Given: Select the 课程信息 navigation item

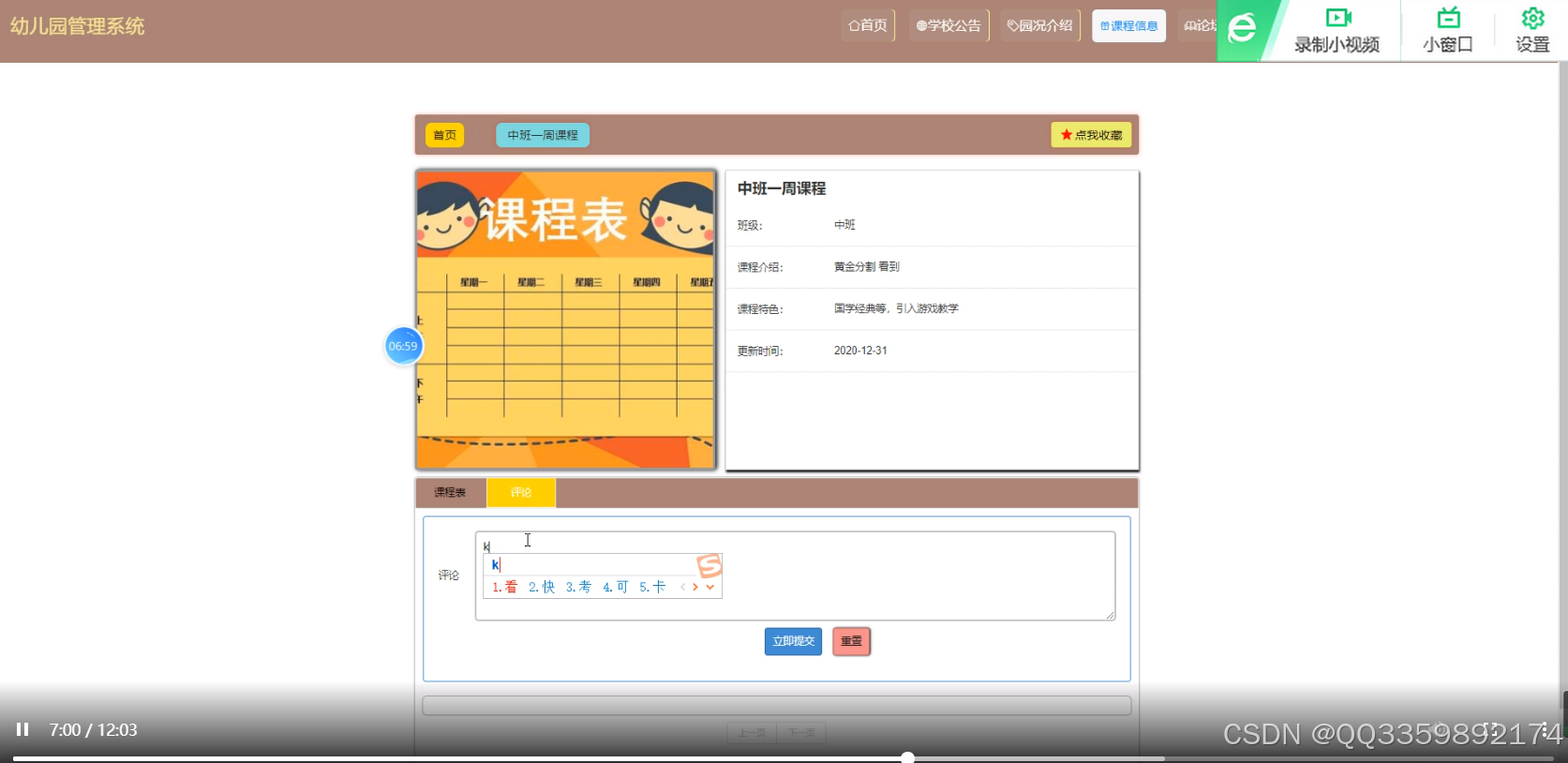Looking at the screenshot, I should click(1128, 25).
